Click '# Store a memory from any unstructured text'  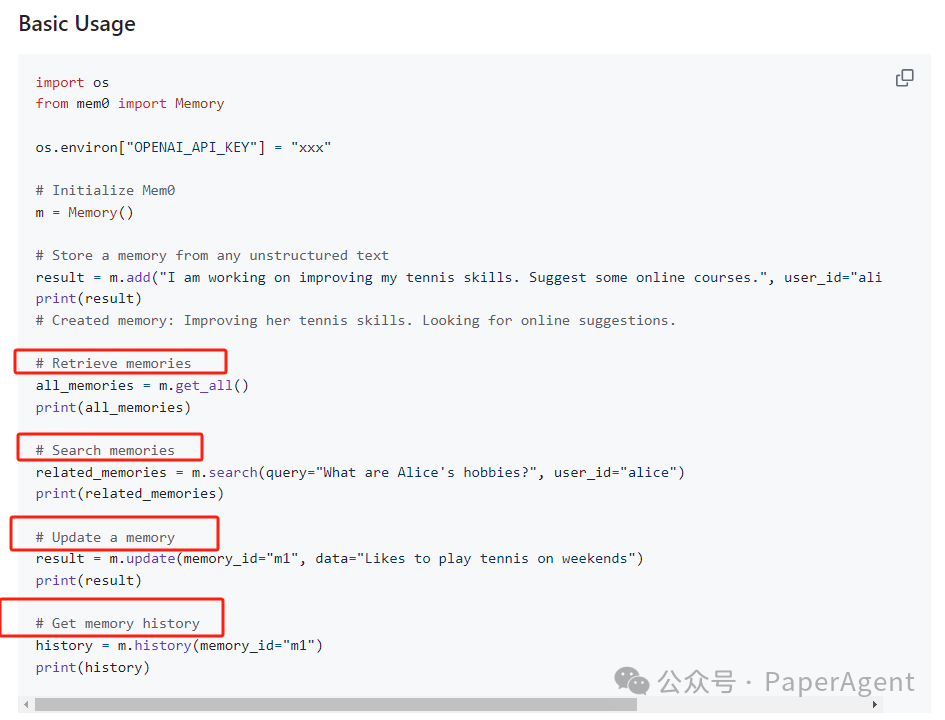pyautogui.click(x=212, y=255)
